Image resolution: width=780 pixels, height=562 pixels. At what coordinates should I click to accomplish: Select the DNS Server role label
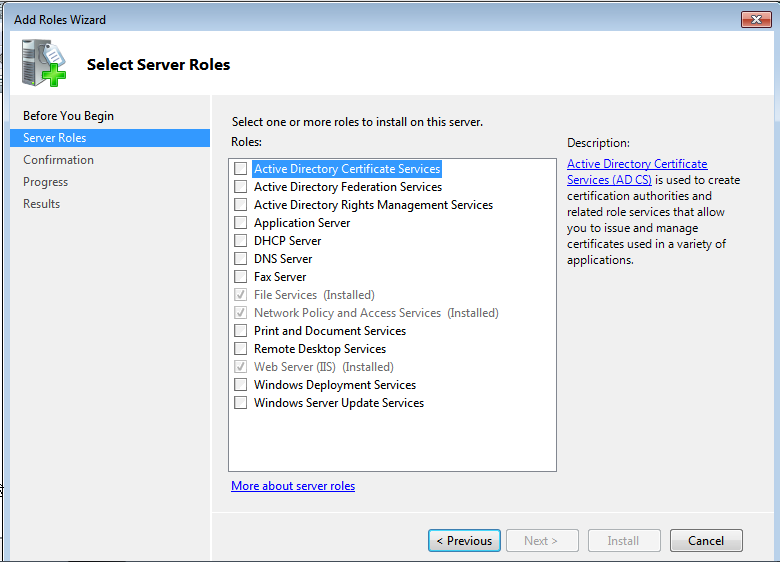click(283, 259)
